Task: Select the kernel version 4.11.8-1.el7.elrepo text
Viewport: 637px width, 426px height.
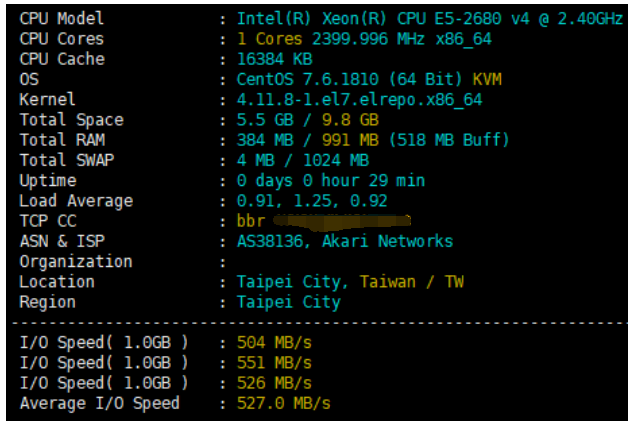Action: pos(359,100)
